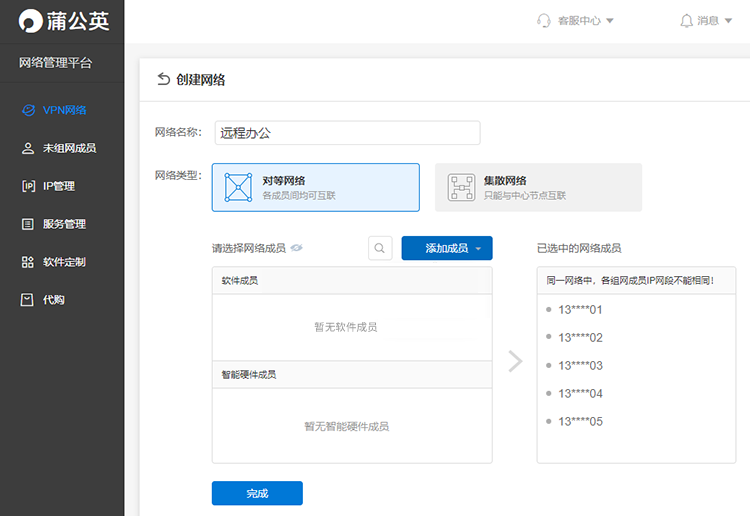750x516 pixels.
Task: Click the 创建网络 page title
Action: pyautogui.click(x=200, y=79)
